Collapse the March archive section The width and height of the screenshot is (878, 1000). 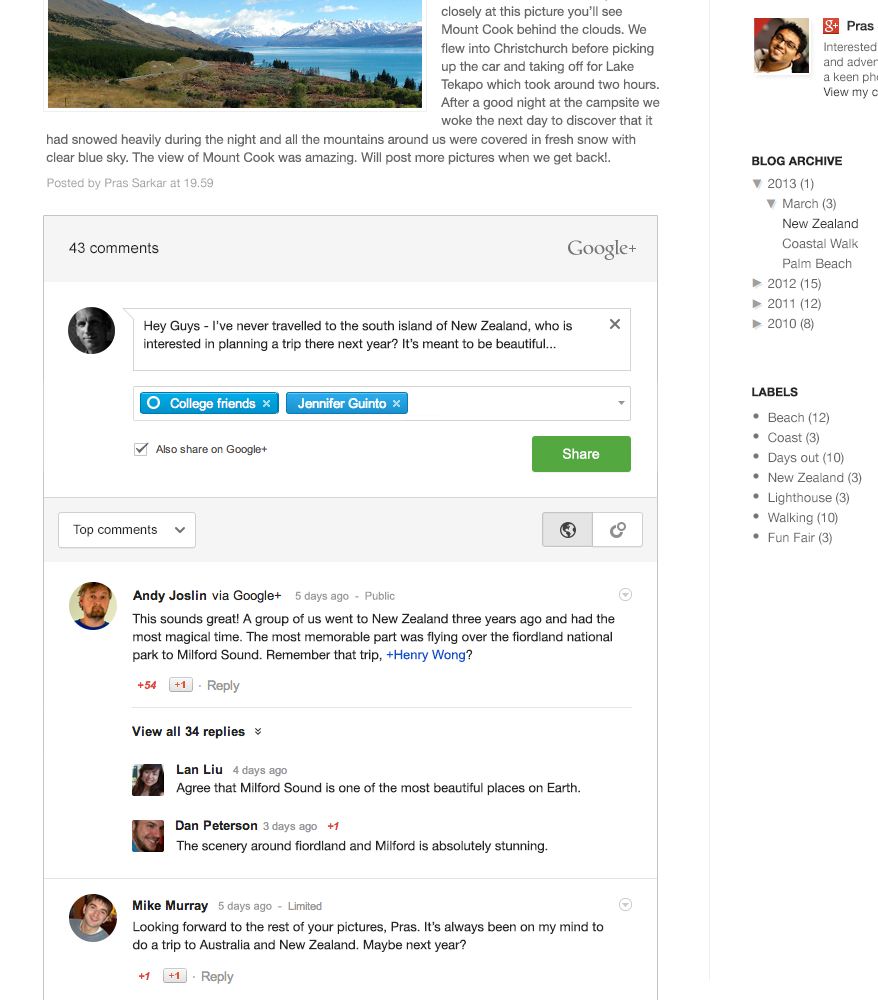(x=771, y=204)
